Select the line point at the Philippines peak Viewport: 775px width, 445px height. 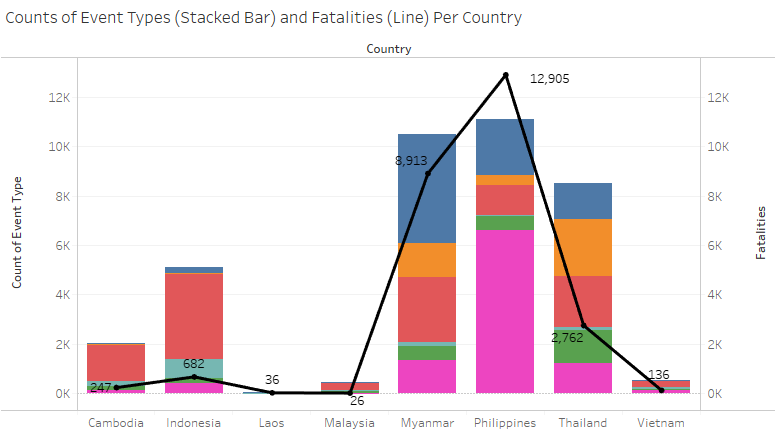click(x=506, y=75)
